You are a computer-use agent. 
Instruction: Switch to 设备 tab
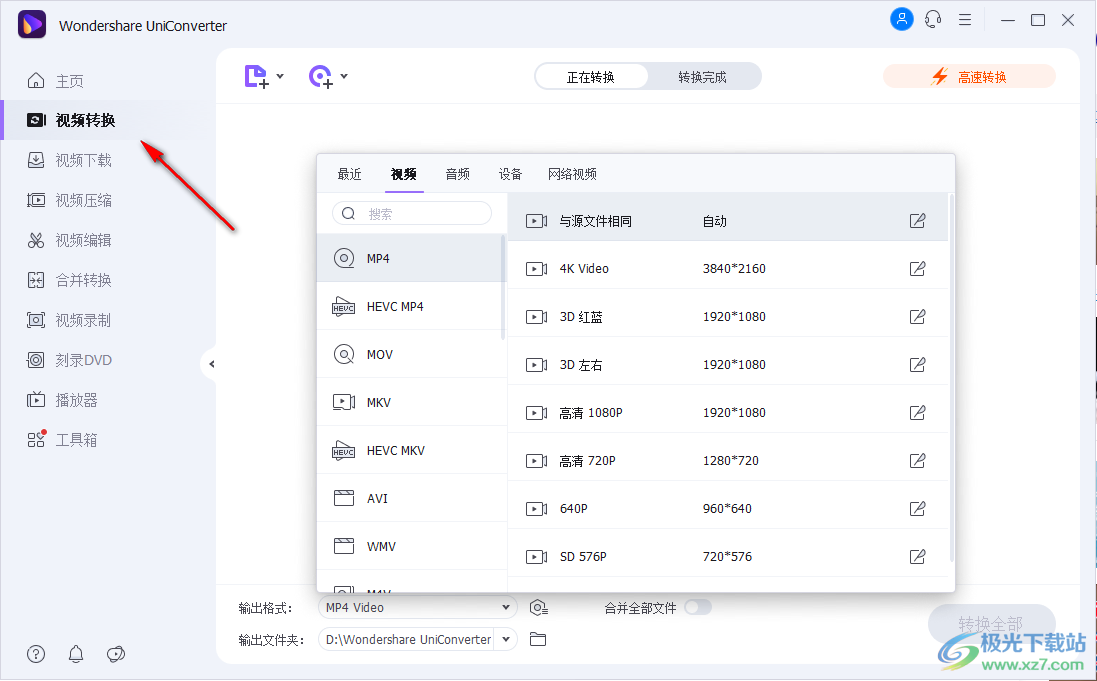(x=510, y=174)
